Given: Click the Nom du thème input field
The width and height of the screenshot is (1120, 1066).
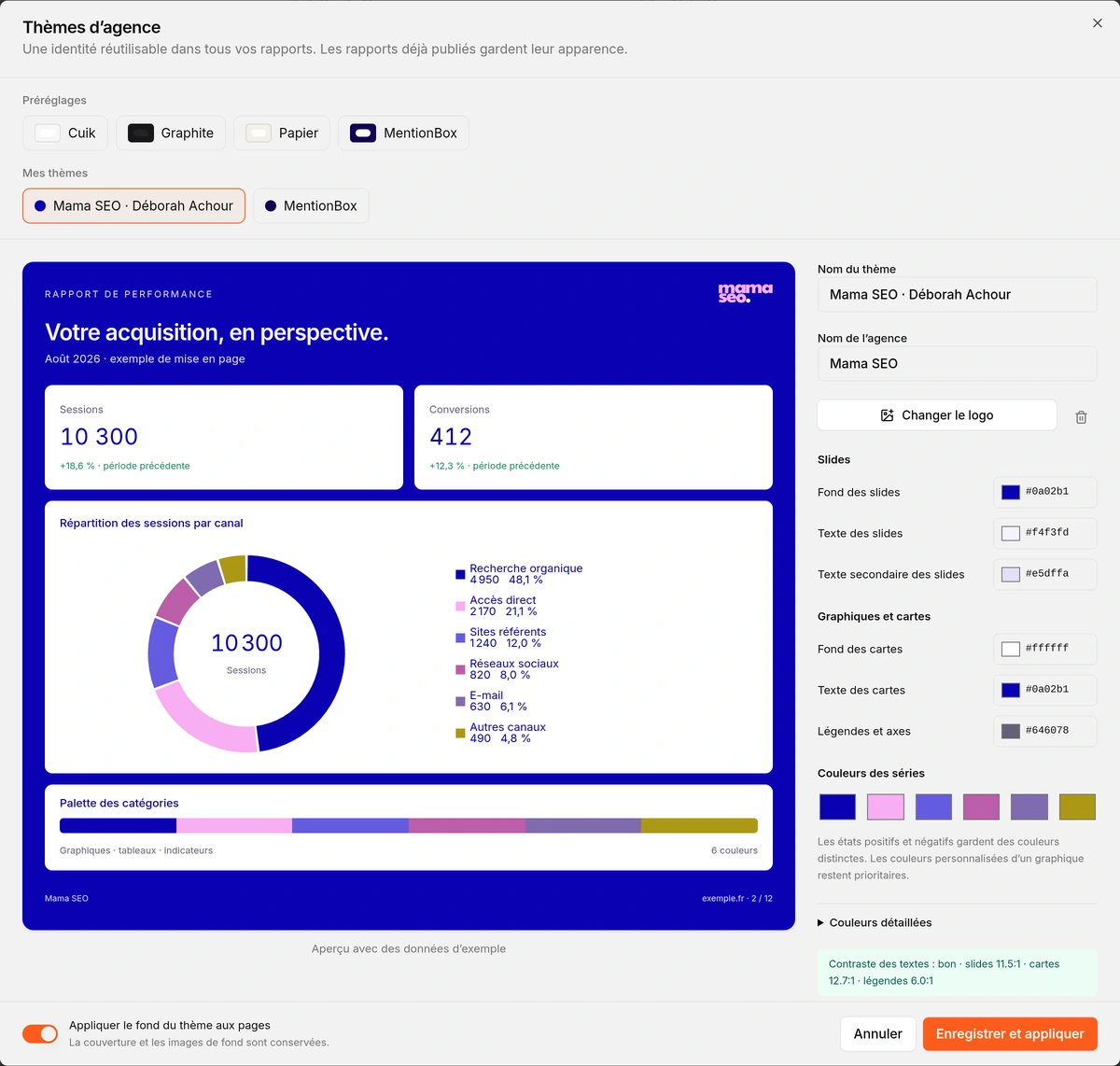Looking at the screenshot, I should [x=957, y=294].
